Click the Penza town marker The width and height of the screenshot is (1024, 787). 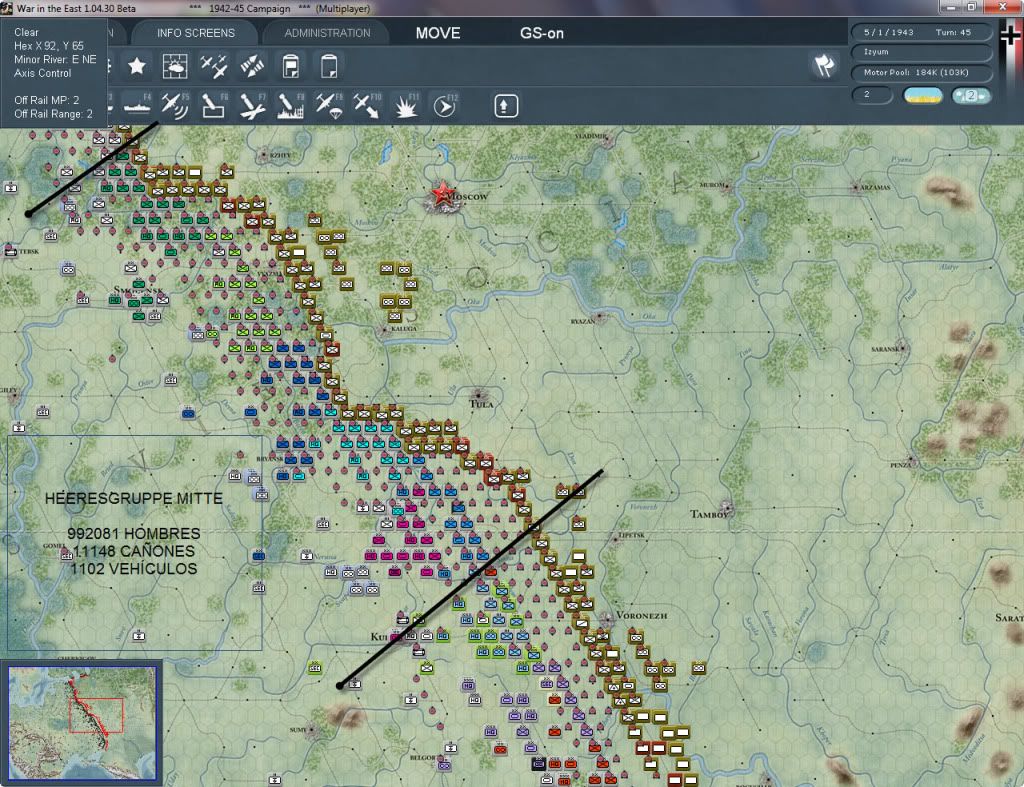click(x=912, y=463)
